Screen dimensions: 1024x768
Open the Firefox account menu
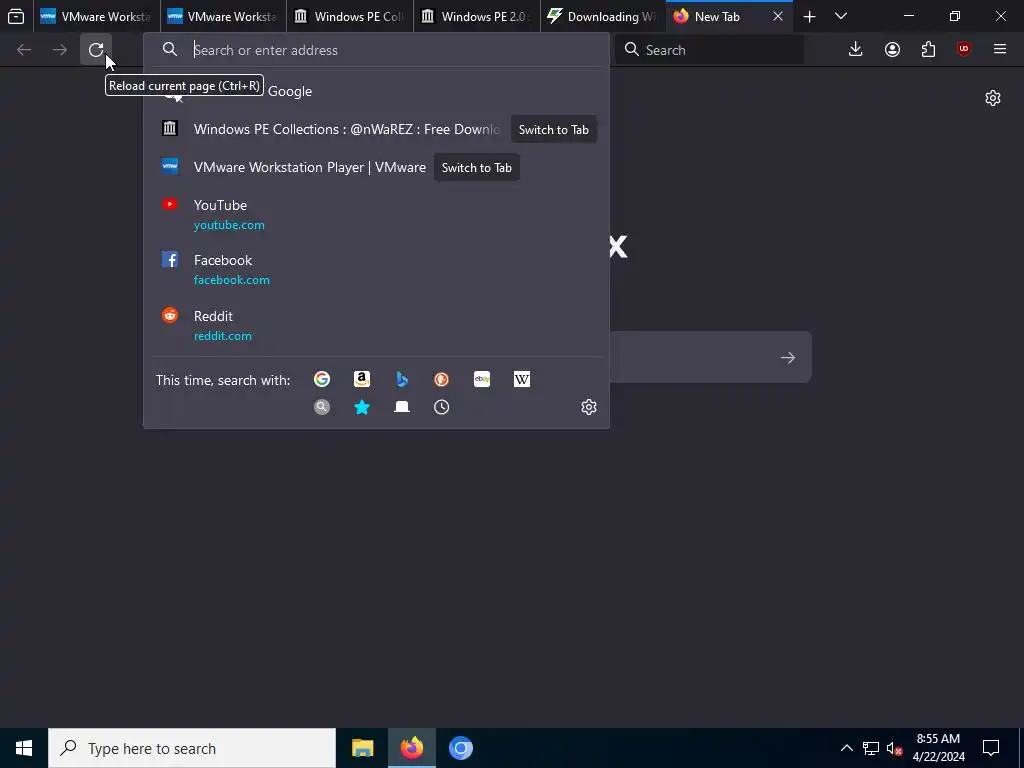click(892, 50)
